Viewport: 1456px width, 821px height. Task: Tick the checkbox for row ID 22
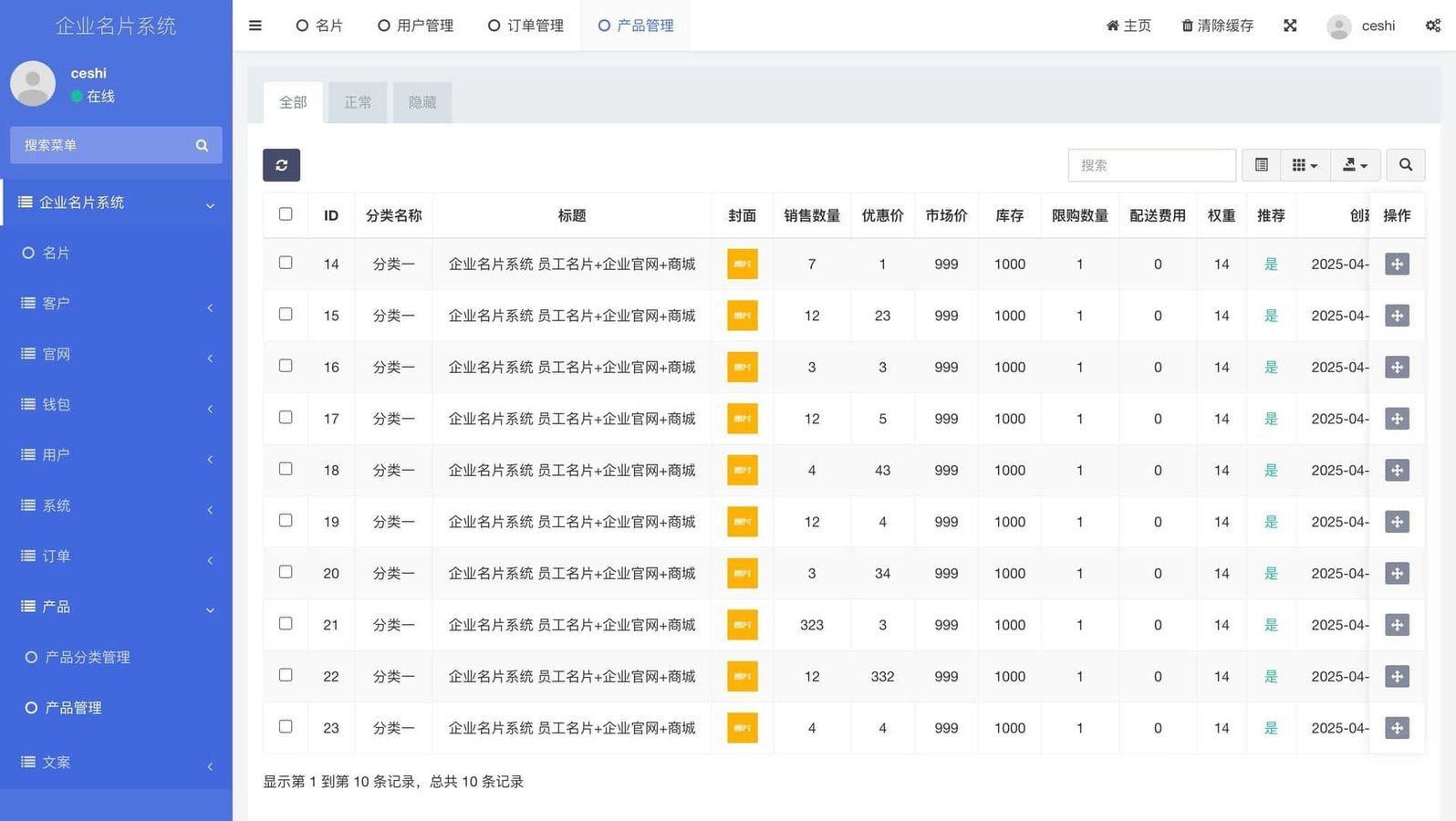point(286,675)
